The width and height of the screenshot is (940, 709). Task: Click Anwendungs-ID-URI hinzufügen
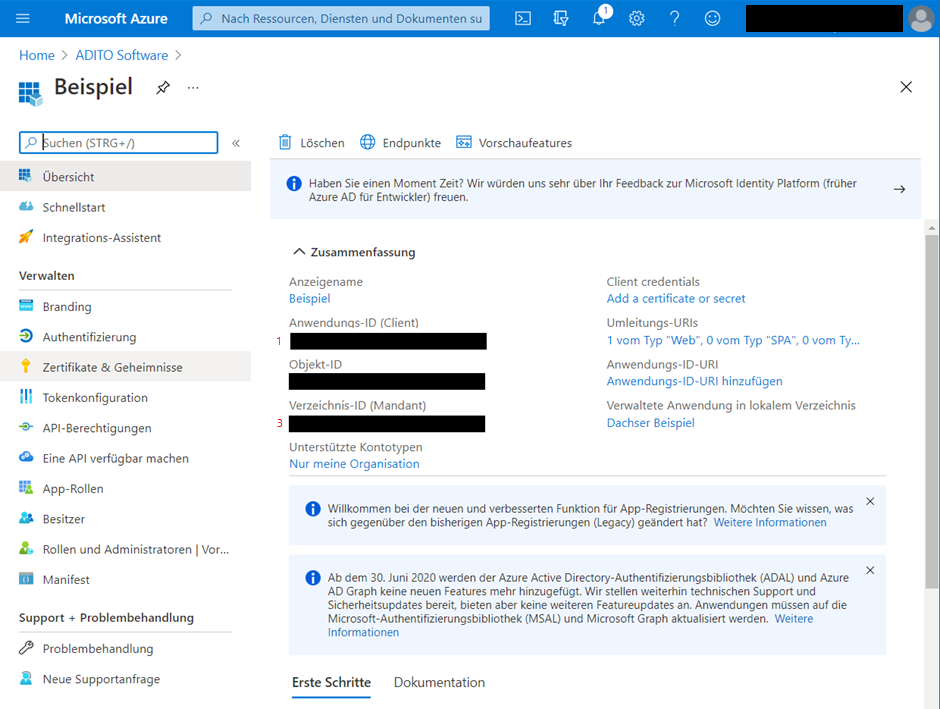694,381
